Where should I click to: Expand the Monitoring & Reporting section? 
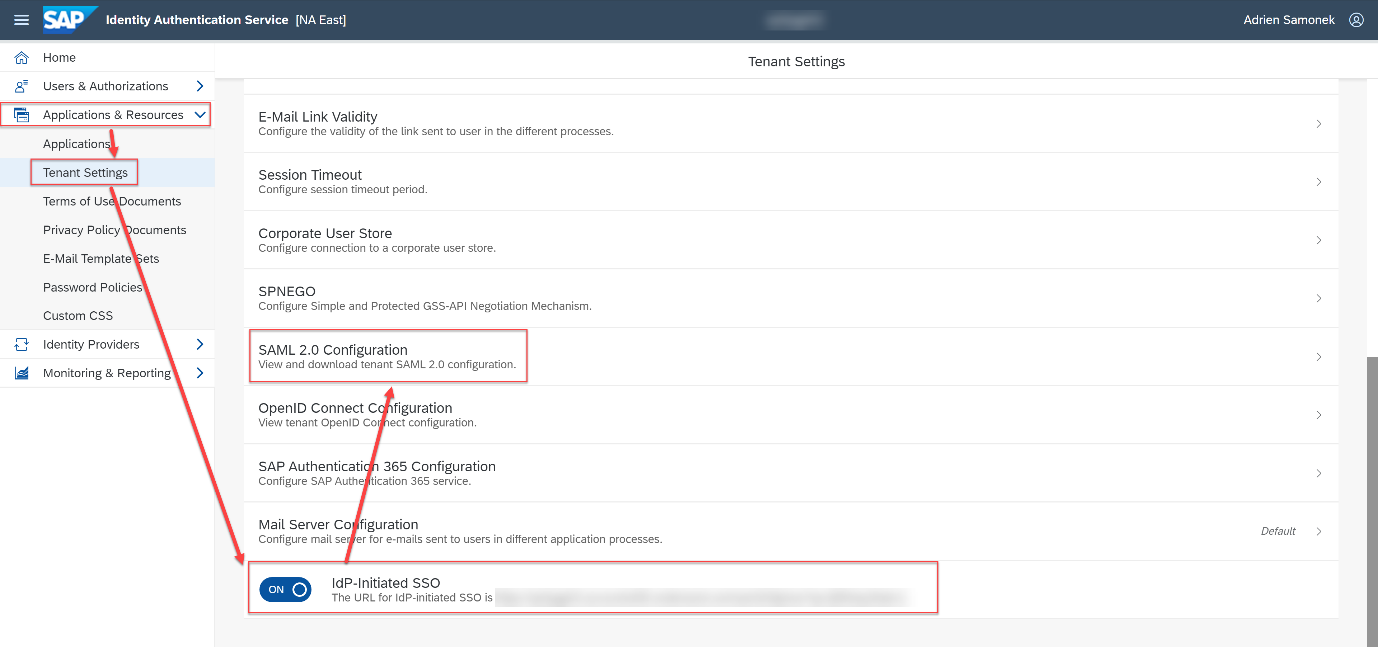200,373
